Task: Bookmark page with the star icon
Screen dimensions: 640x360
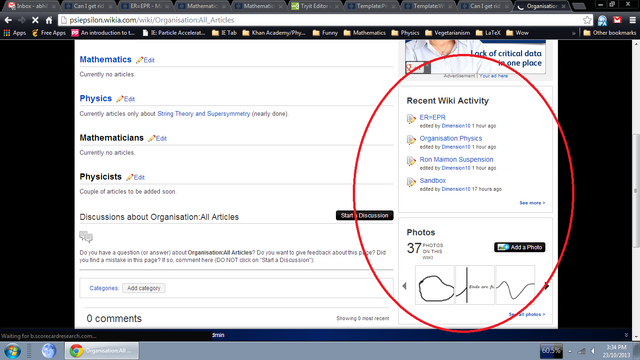Action: click(x=587, y=20)
